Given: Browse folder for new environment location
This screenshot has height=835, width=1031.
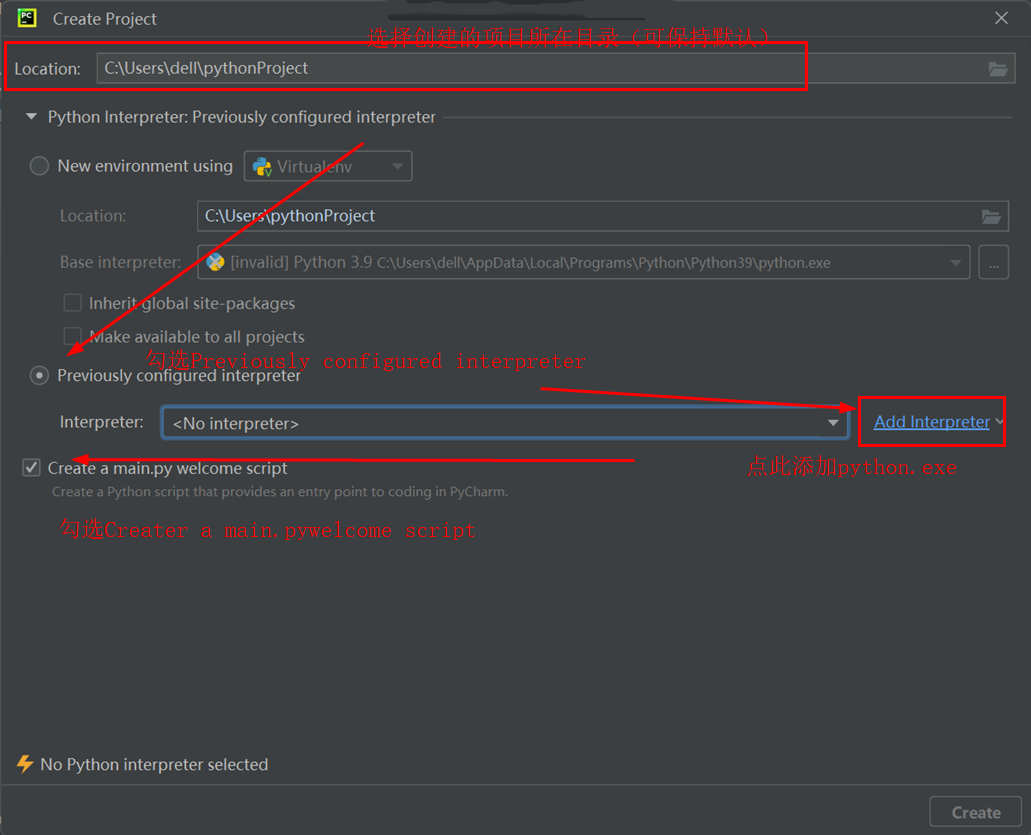Looking at the screenshot, I should [x=991, y=216].
